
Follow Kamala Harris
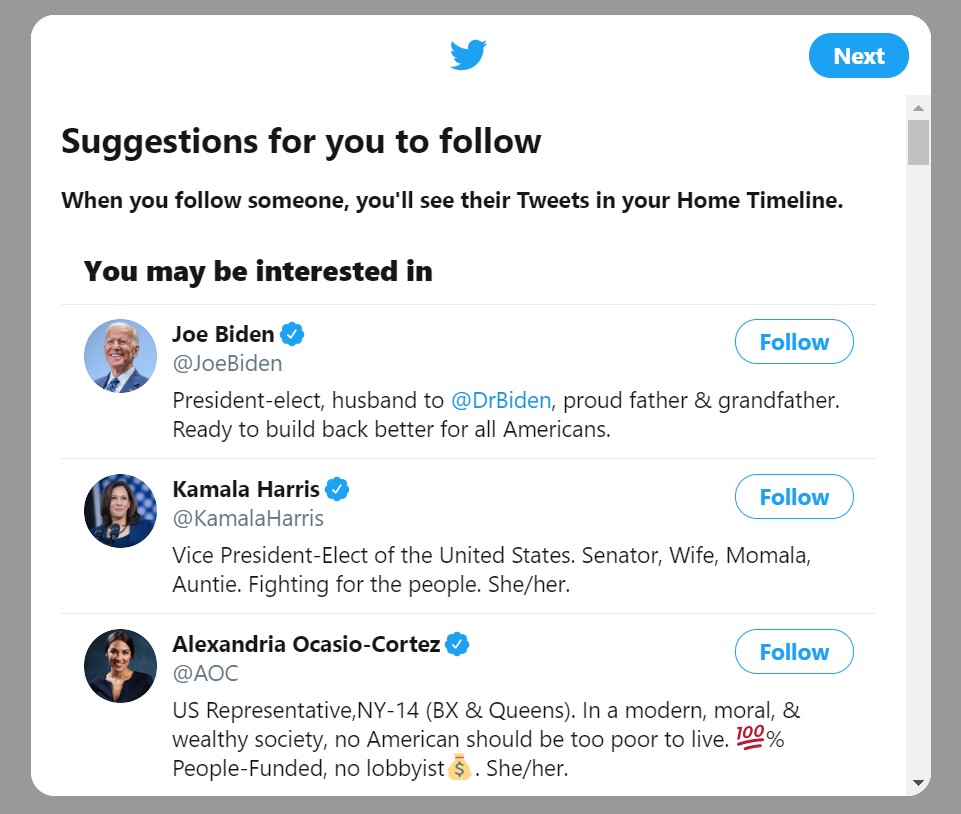[x=794, y=497]
